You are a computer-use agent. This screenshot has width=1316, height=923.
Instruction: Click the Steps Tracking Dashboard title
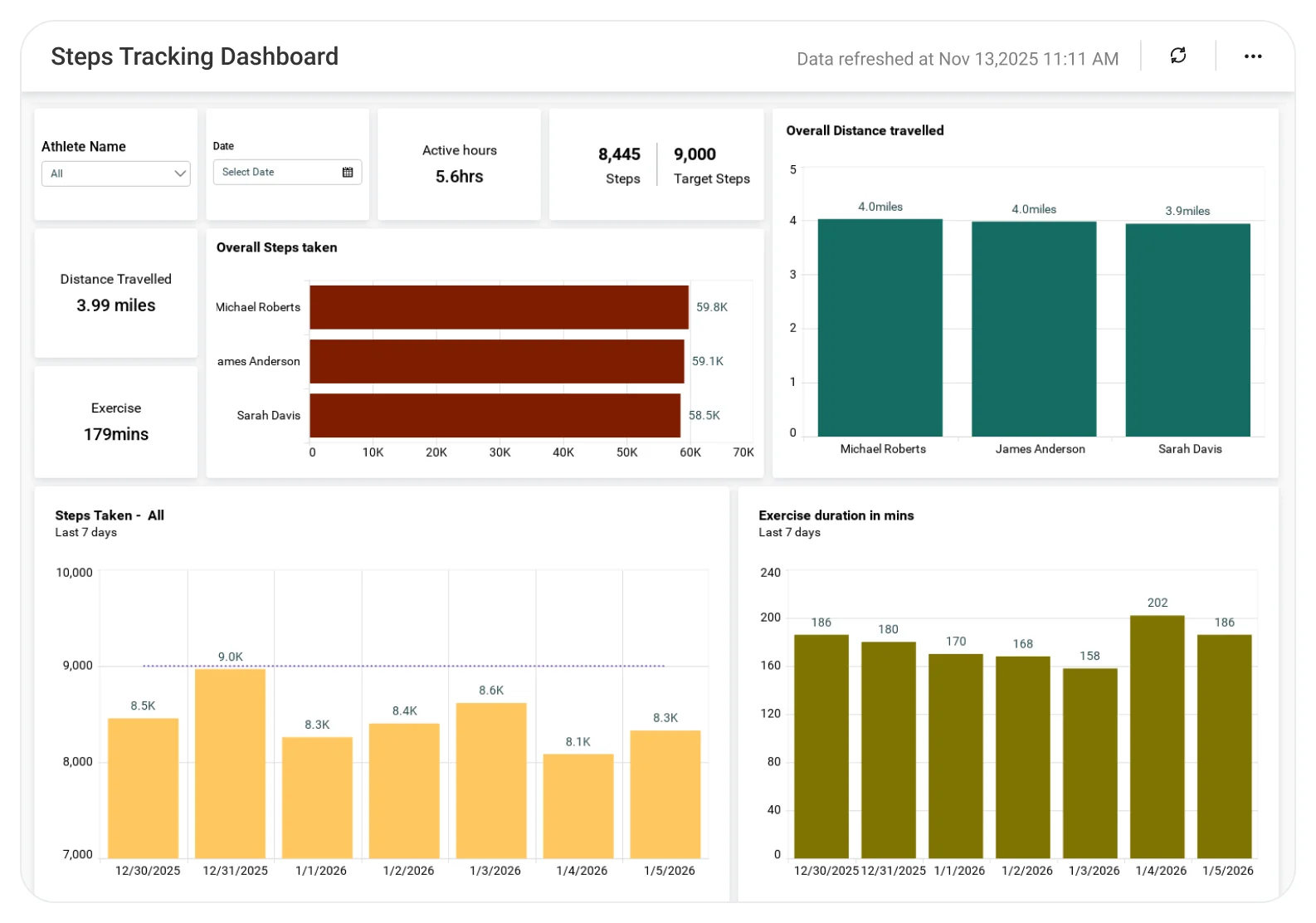tap(195, 56)
